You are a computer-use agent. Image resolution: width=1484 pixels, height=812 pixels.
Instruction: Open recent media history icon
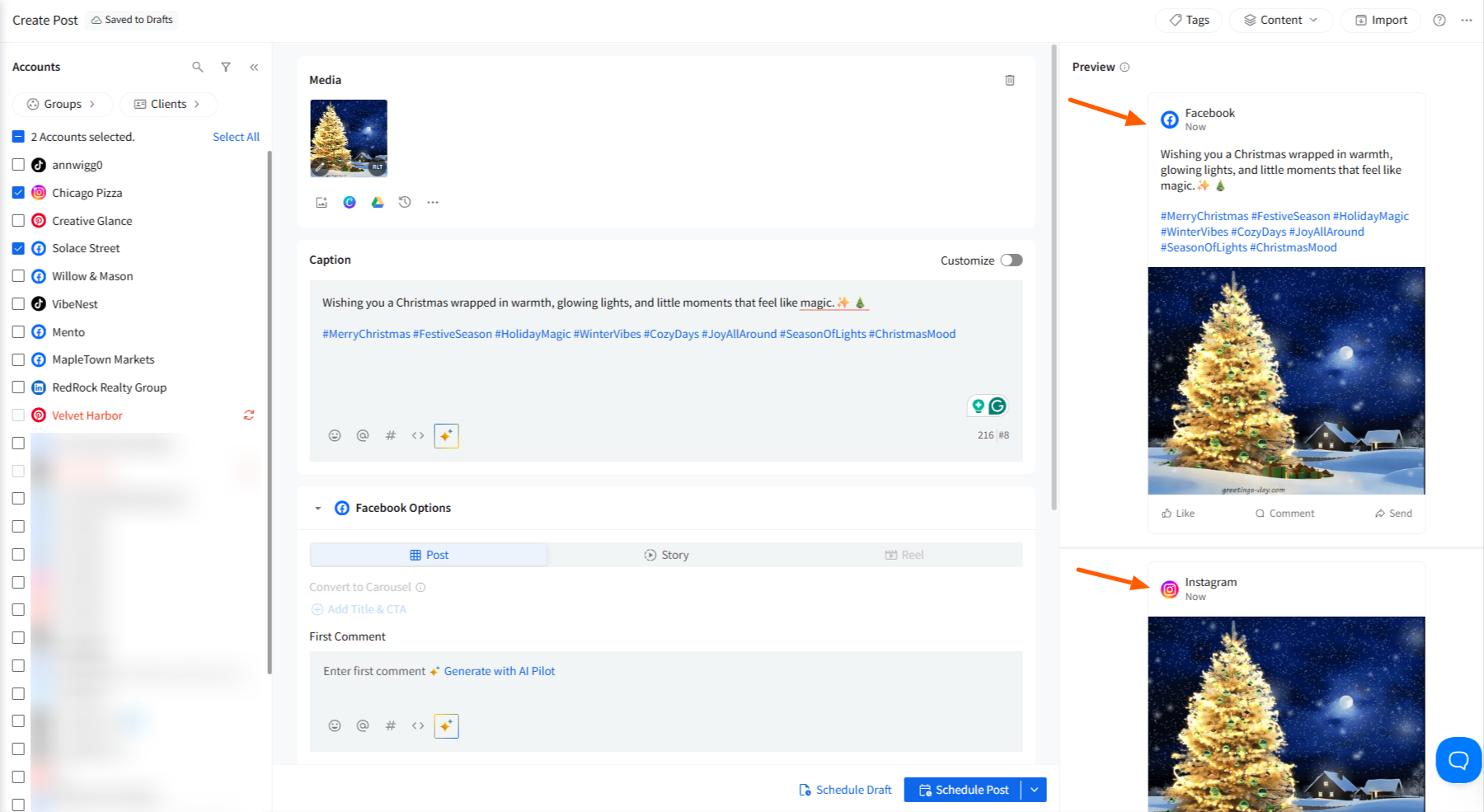coord(405,202)
